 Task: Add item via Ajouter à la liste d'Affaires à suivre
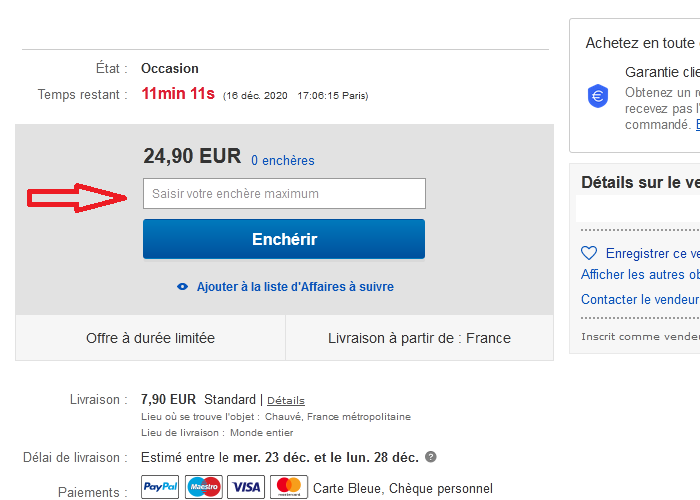click(295, 287)
